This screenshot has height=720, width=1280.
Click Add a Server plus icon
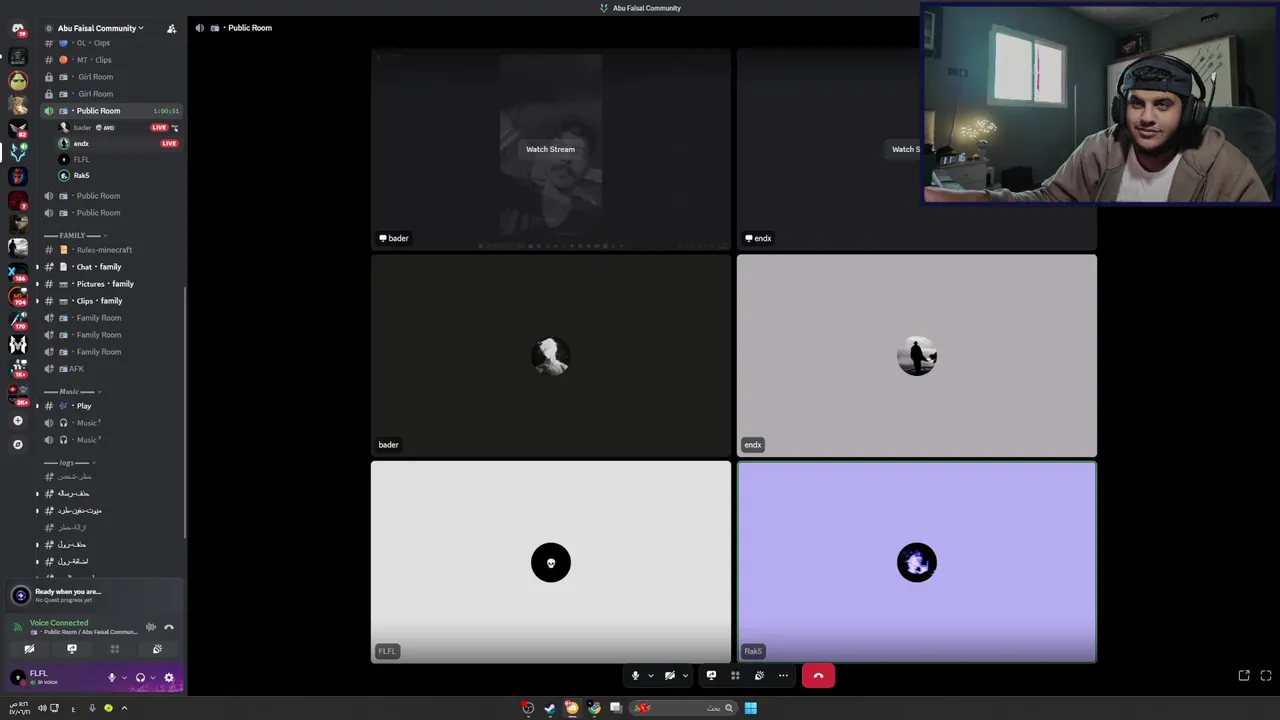[x=17, y=421]
